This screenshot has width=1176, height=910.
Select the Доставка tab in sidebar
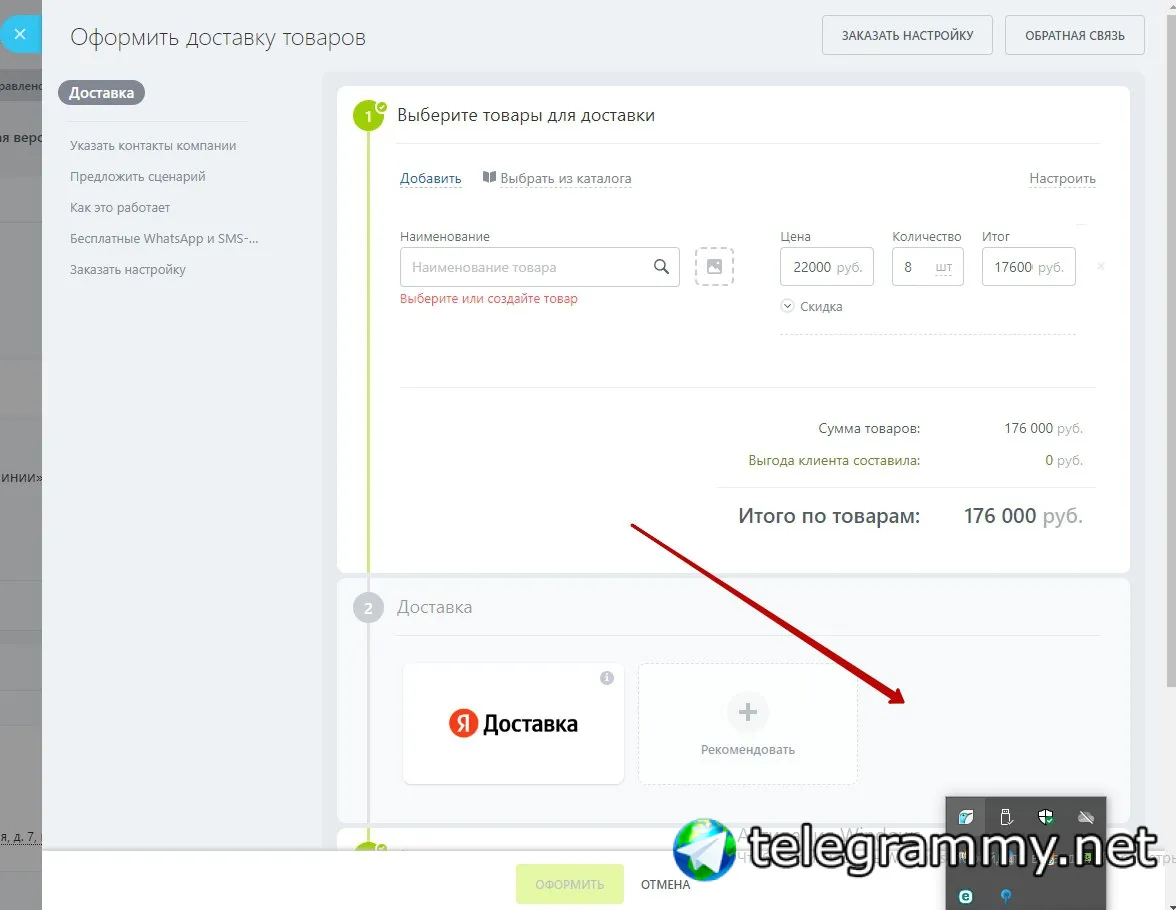101,93
